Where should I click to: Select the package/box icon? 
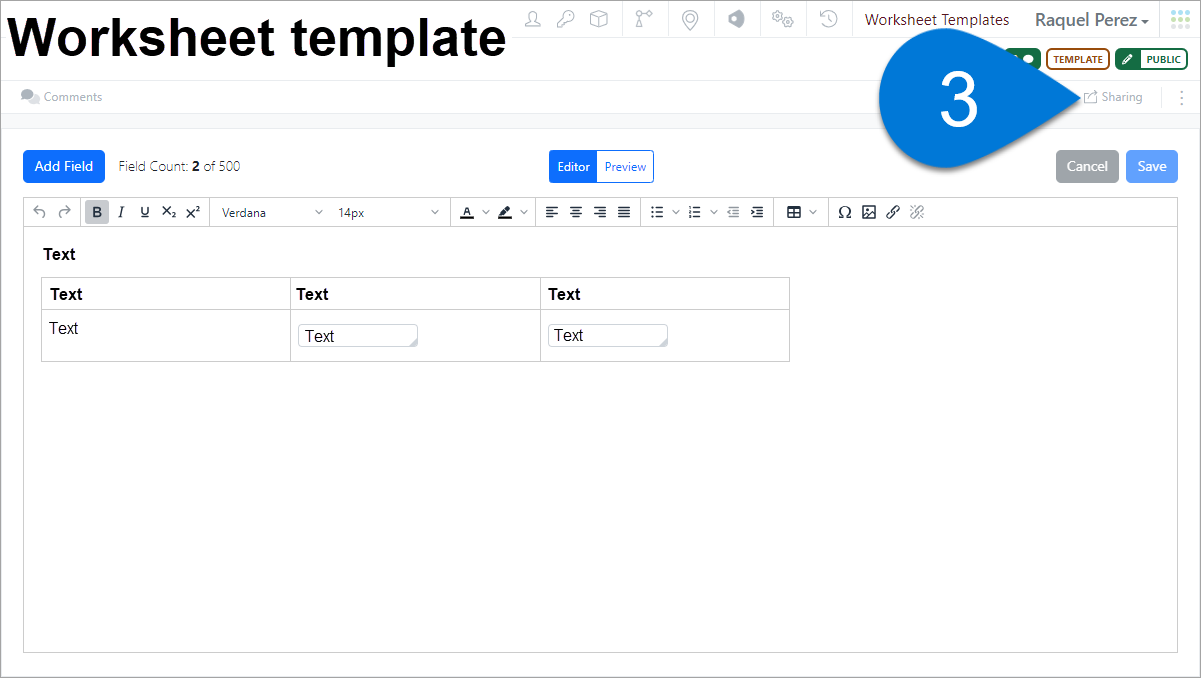599,18
